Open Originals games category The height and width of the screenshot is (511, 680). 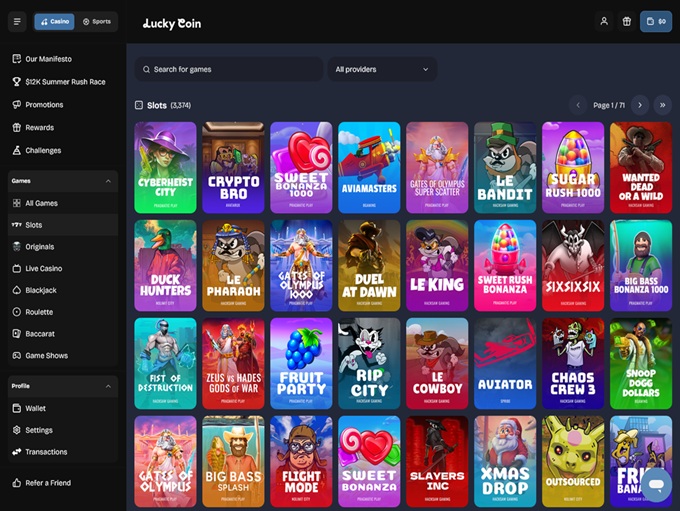[63, 246]
